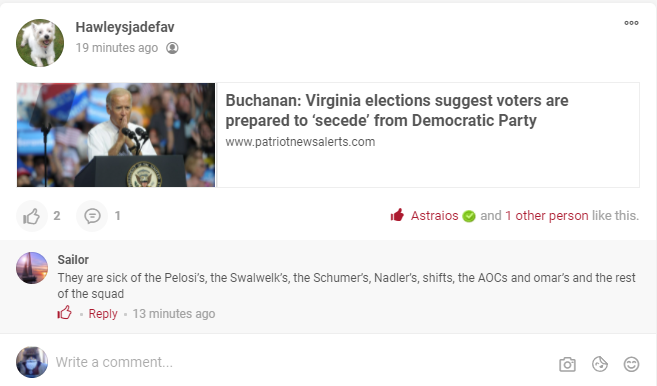Click the filled red thumbs-up icon
657x386 pixels.
tap(397, 215)
